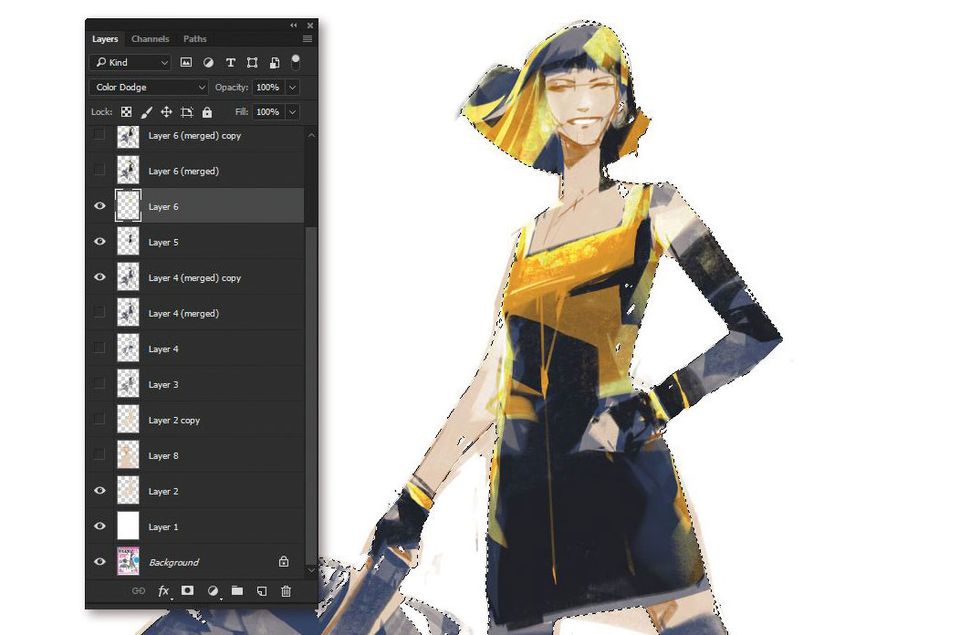Create a new adjustment layer
The height and width of the screenshot is (635, 970).
click(x=211, y=591)
